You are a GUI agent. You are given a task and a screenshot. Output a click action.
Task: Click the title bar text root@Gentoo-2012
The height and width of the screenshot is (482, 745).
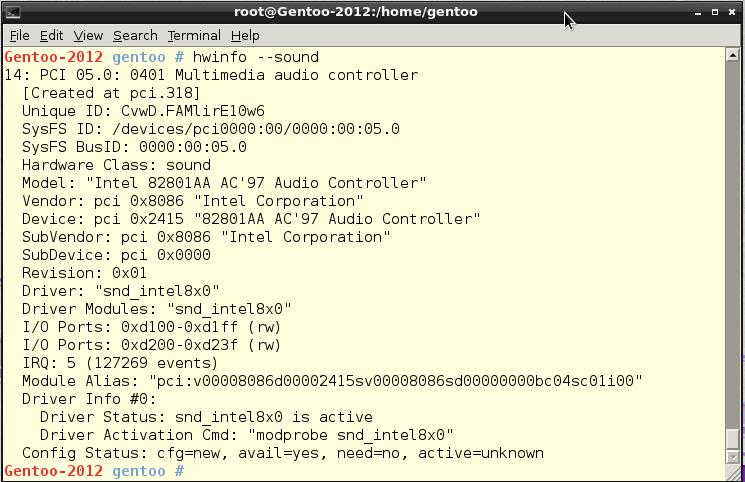point(355,12)
